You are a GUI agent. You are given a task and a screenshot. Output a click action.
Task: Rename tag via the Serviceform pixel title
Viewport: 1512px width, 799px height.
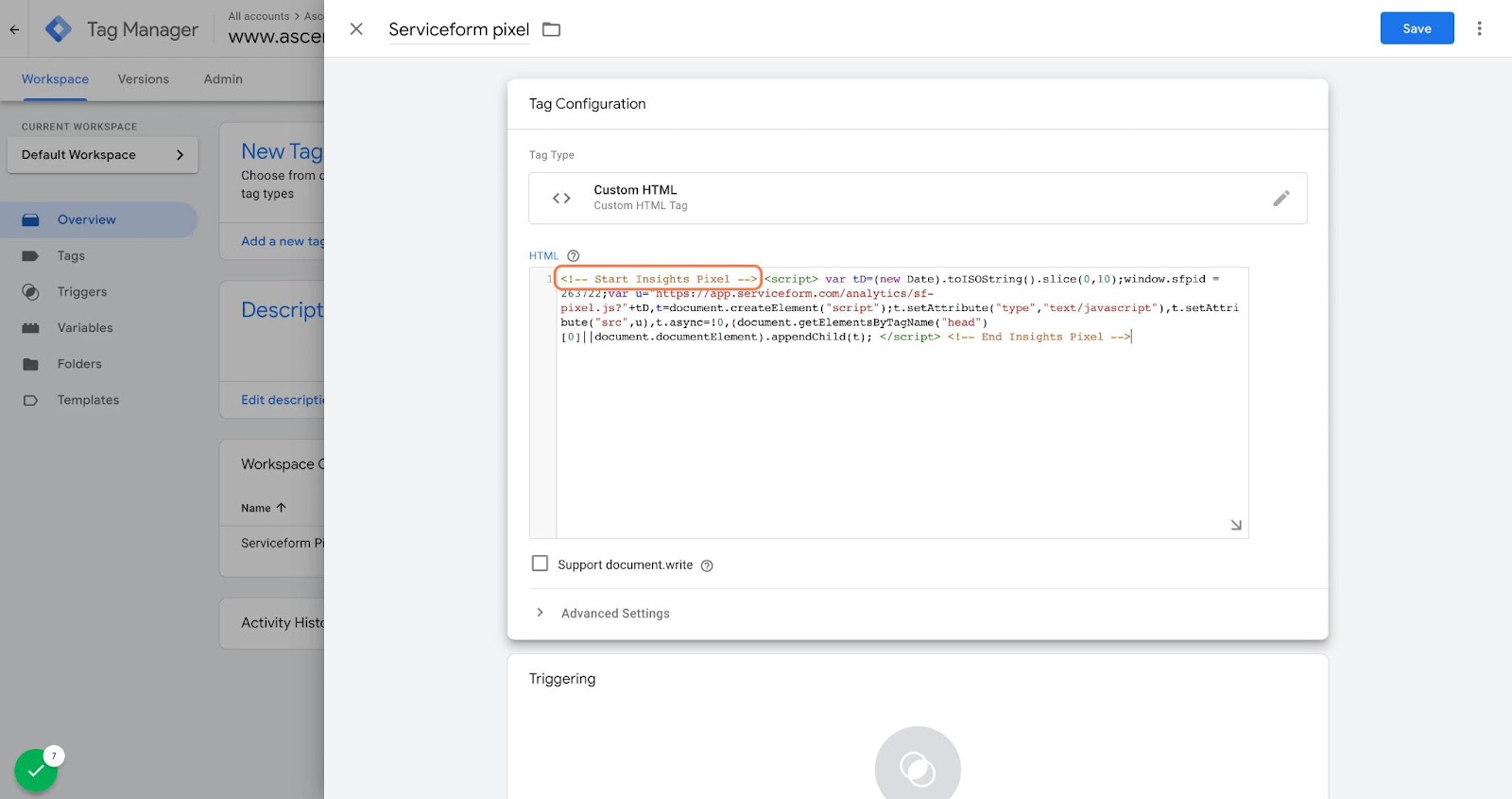pyautogui.click(x=458, y=29)
